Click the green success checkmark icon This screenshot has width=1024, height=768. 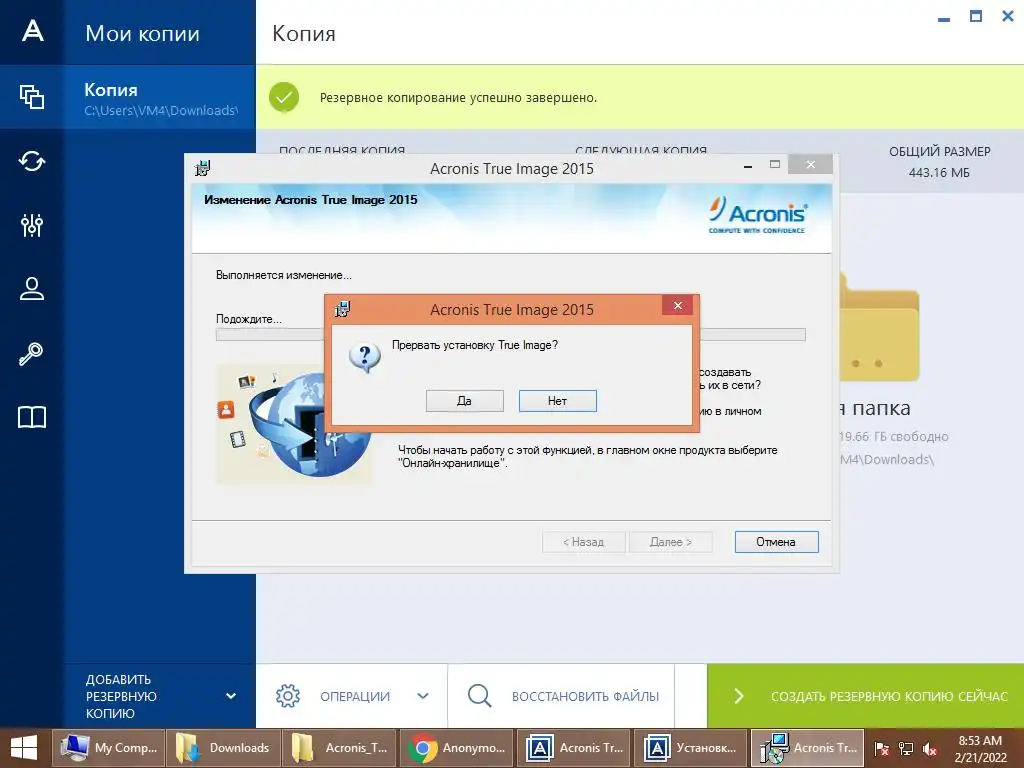[284, 97]
